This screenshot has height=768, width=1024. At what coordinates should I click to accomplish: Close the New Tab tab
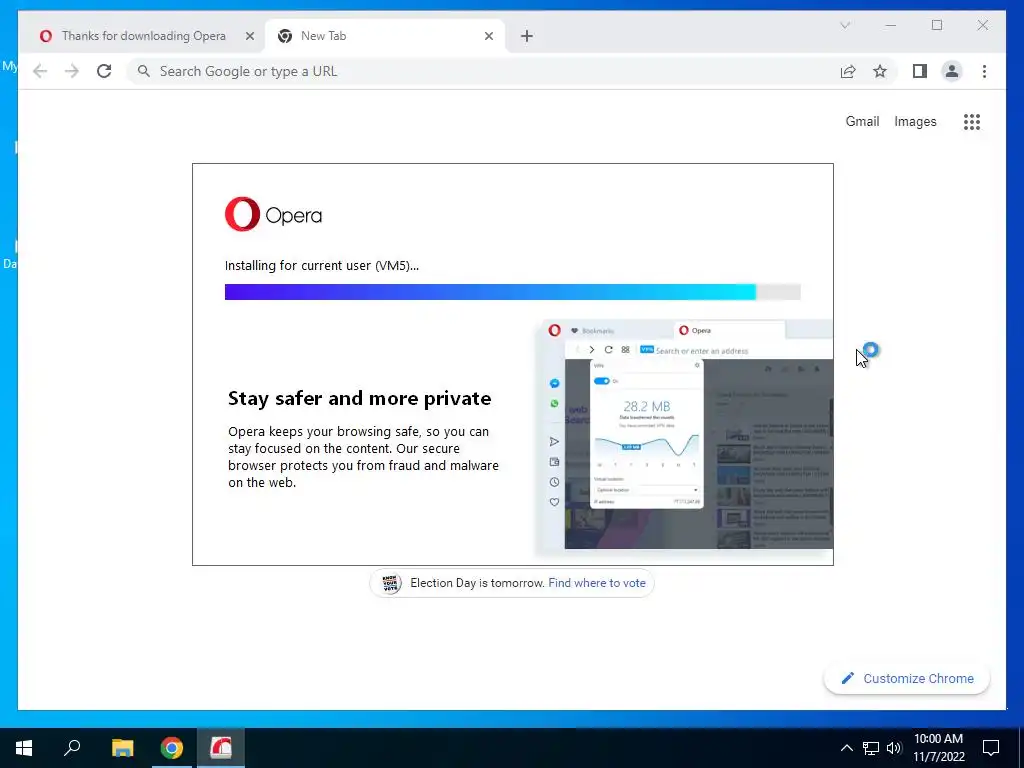pyautogui.click(x=488, y=36)
